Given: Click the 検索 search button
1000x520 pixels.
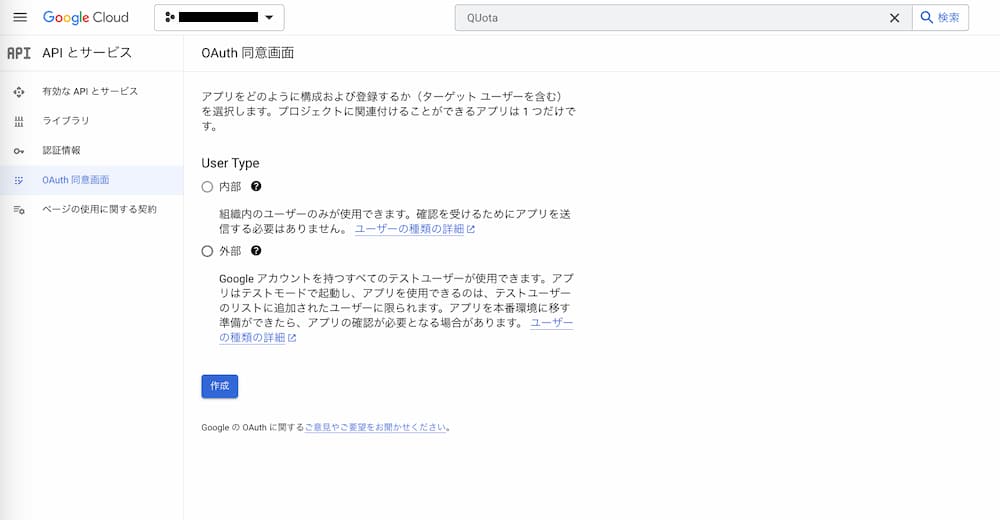Looking at the screenshot, I should coord(940,18).
